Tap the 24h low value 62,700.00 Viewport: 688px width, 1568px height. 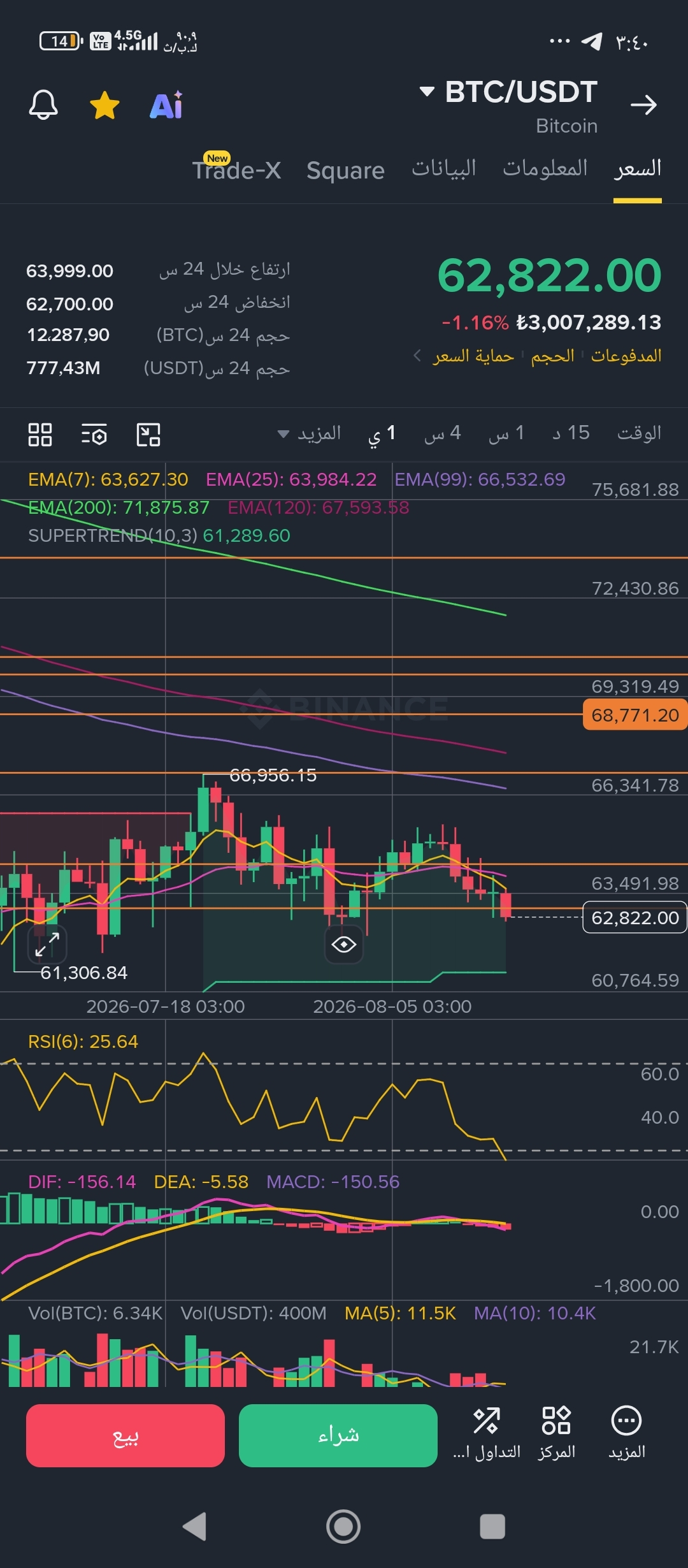click(x=69, y=304)
